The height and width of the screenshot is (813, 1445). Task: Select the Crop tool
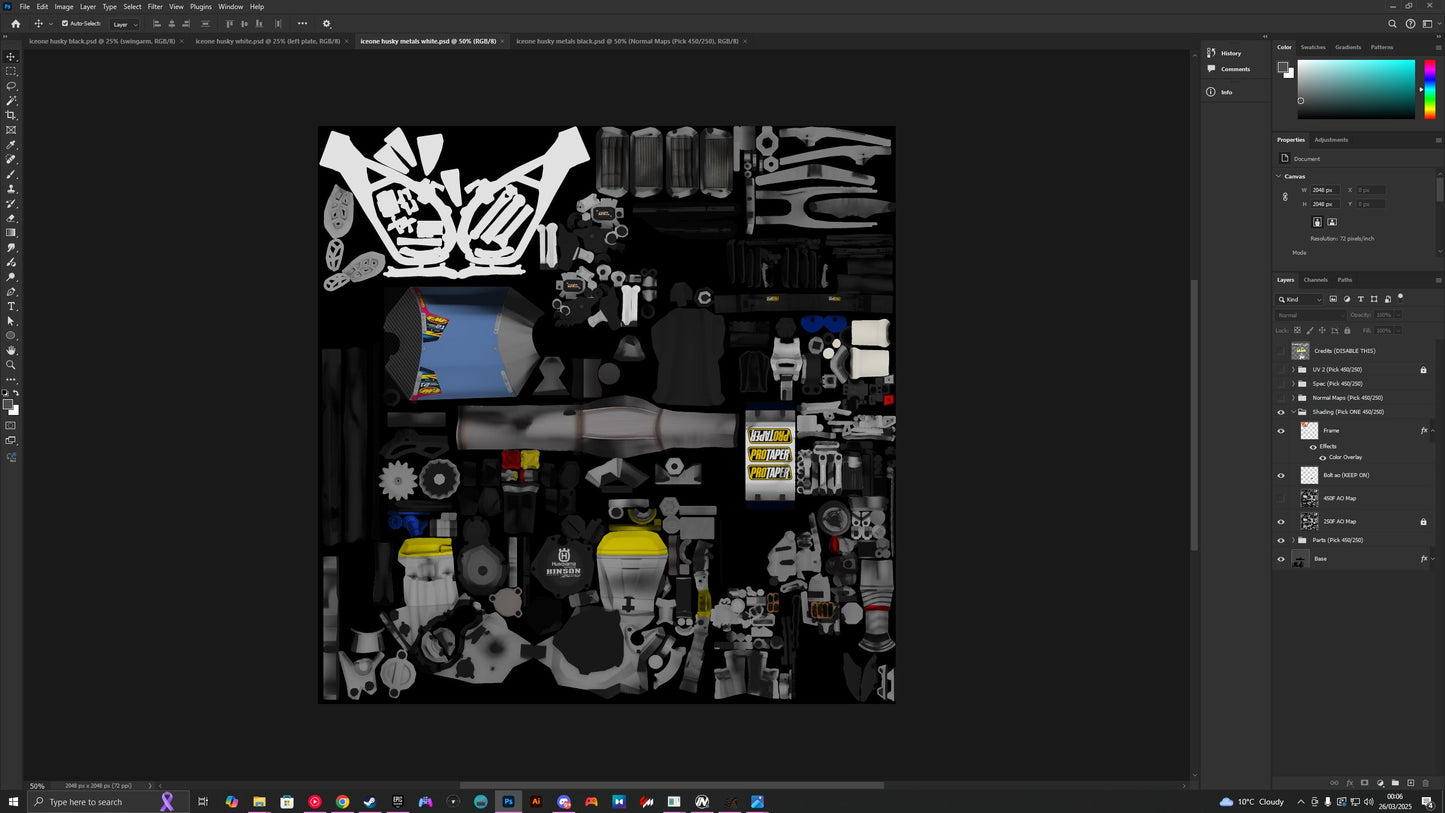pos(11,115)
